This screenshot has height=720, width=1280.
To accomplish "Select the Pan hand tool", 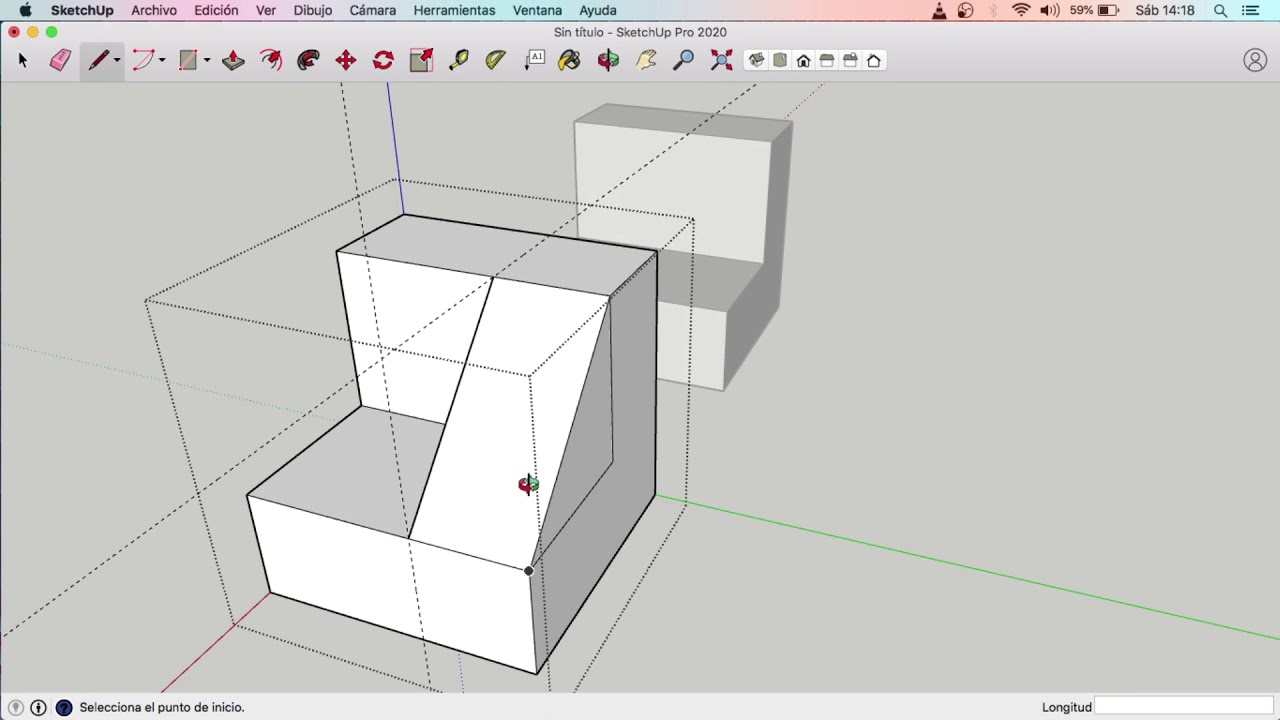I will (x=646, y=61).
